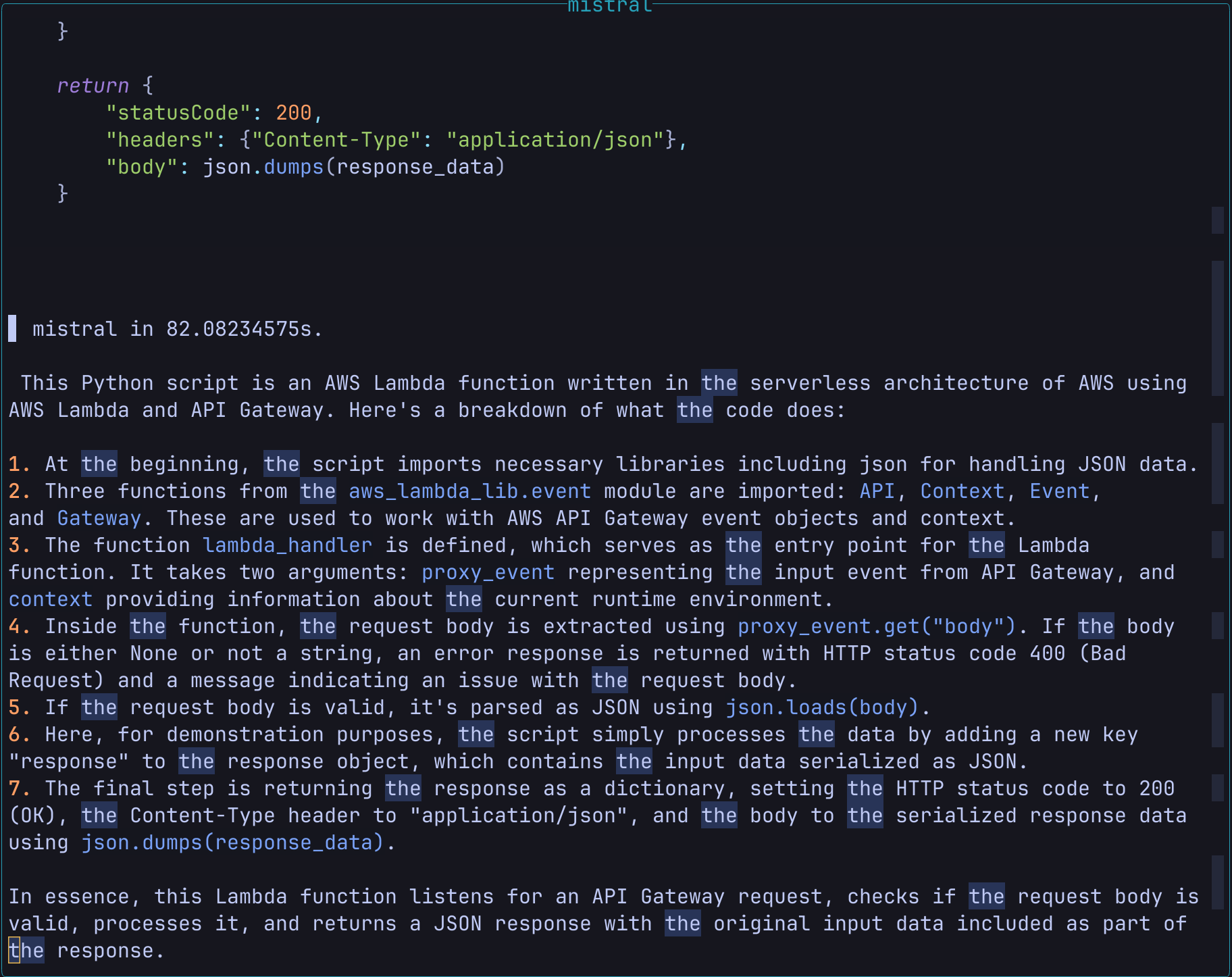Click 'In essence' starting the summary paragraph

click(75, 897)
